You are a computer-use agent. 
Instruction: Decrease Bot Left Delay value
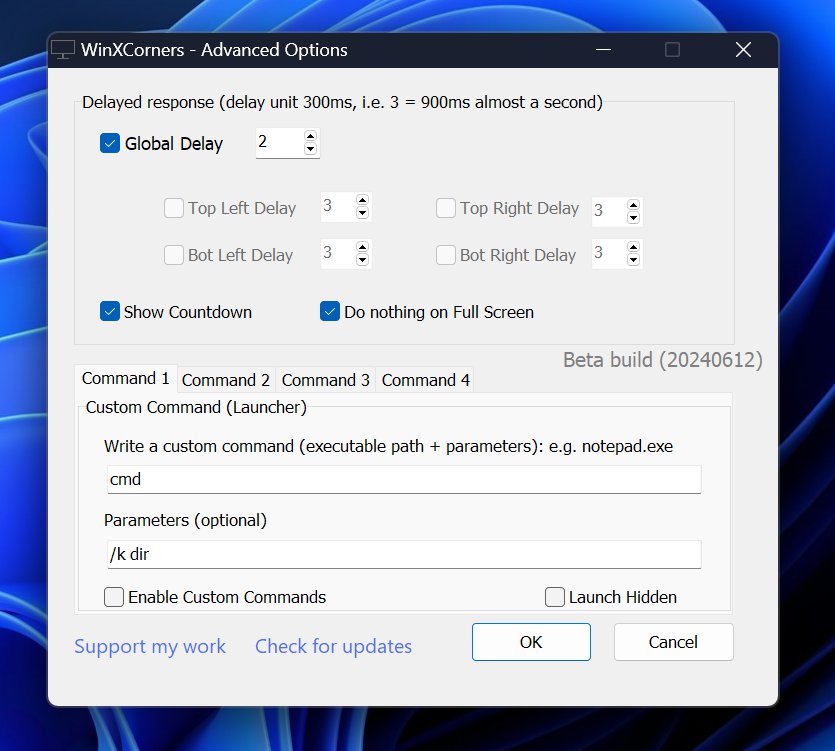point(363,260)
